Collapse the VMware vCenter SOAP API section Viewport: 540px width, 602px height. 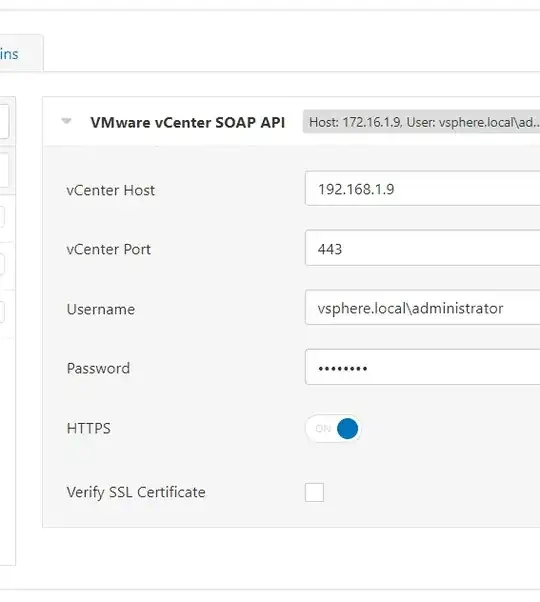click(x=66, y=121)
